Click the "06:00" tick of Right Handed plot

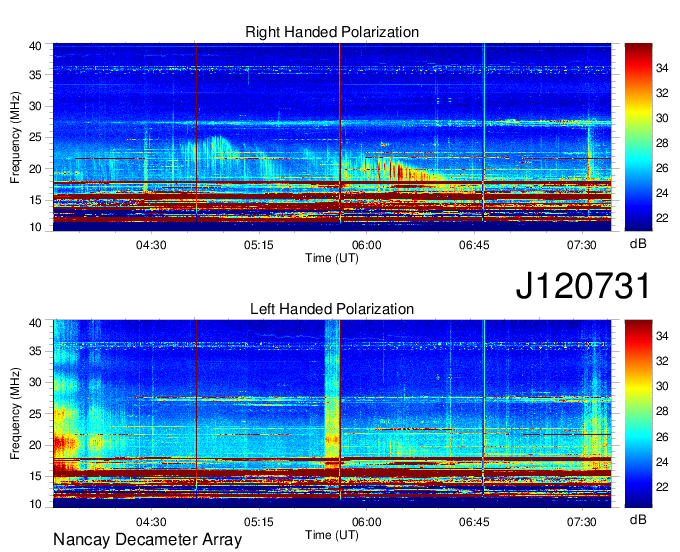pyautogui.click(x=366, y=245)
